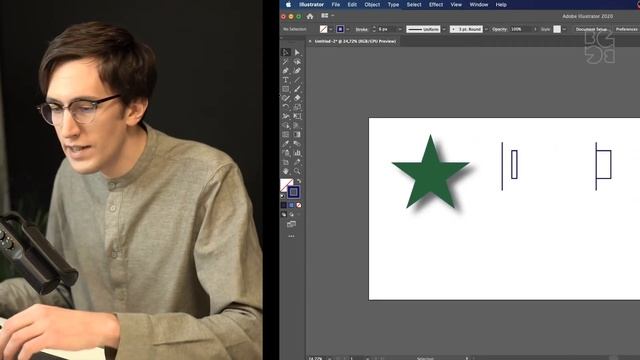Click the Document Setup button
640x360 pixels.
click(591, 29)
